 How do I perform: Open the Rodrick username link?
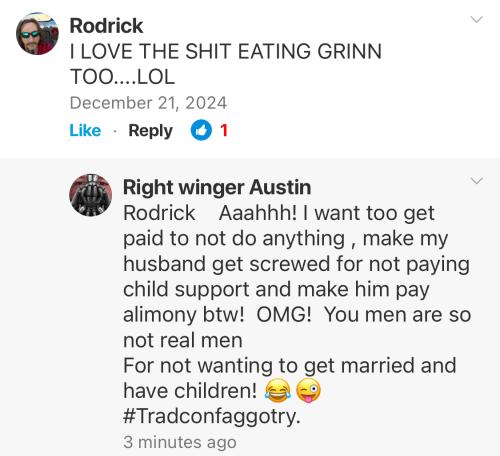[x=106, y=26]
